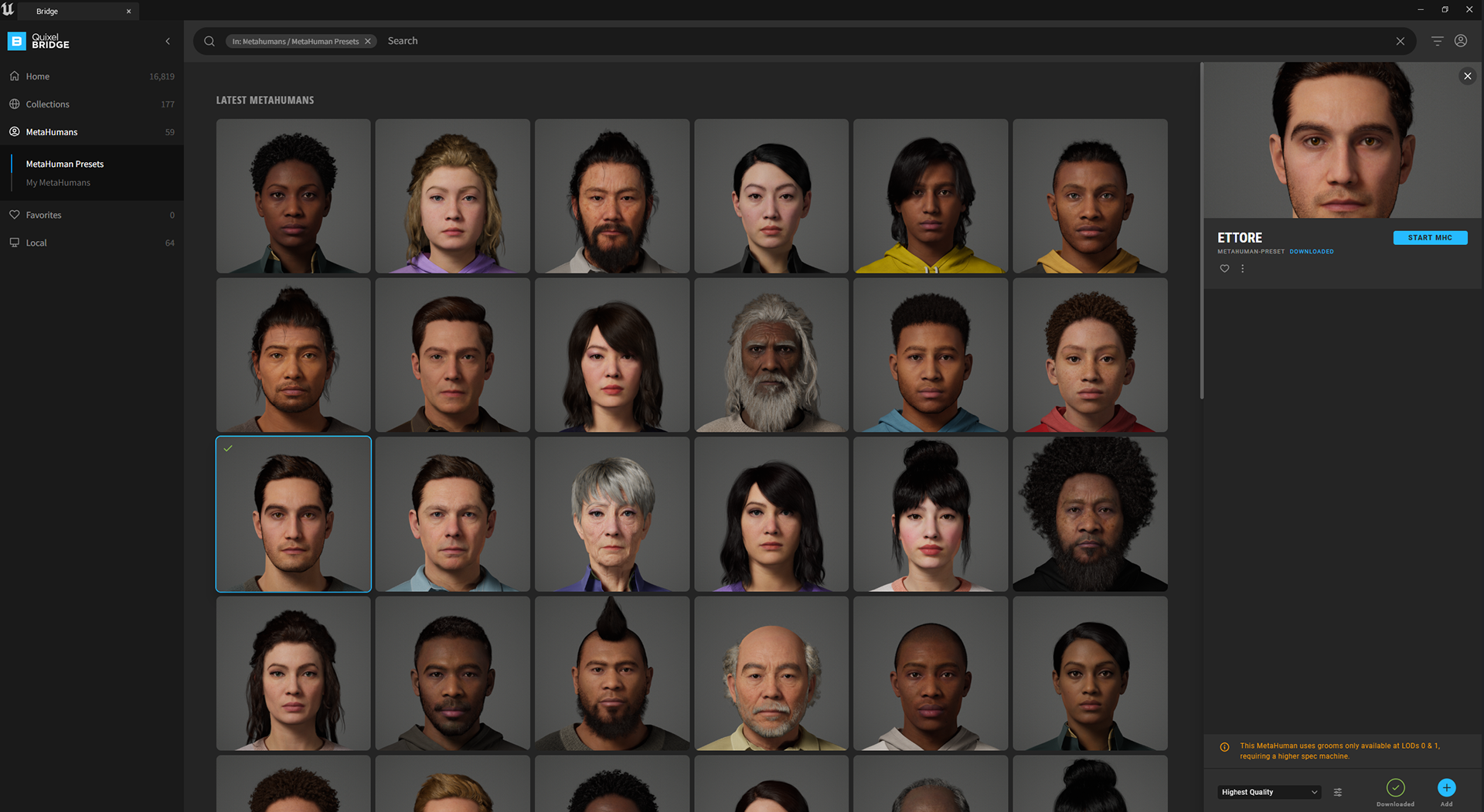1484x812 pixels.
Task: Select the bald elderly man with mustache
Action: pyautogui.click(x=771, y=674)
